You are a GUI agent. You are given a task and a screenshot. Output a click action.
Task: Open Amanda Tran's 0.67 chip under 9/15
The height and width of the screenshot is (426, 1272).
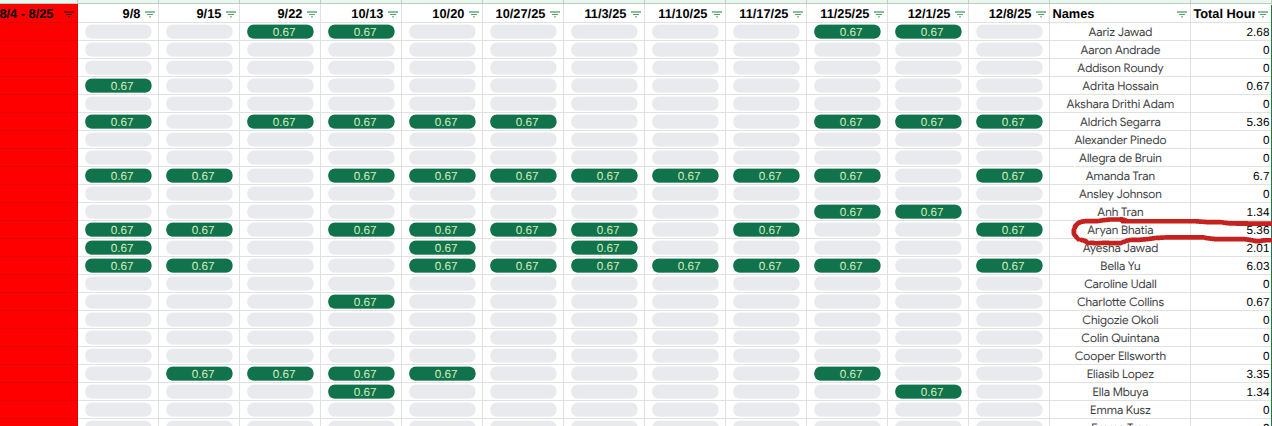199,176
